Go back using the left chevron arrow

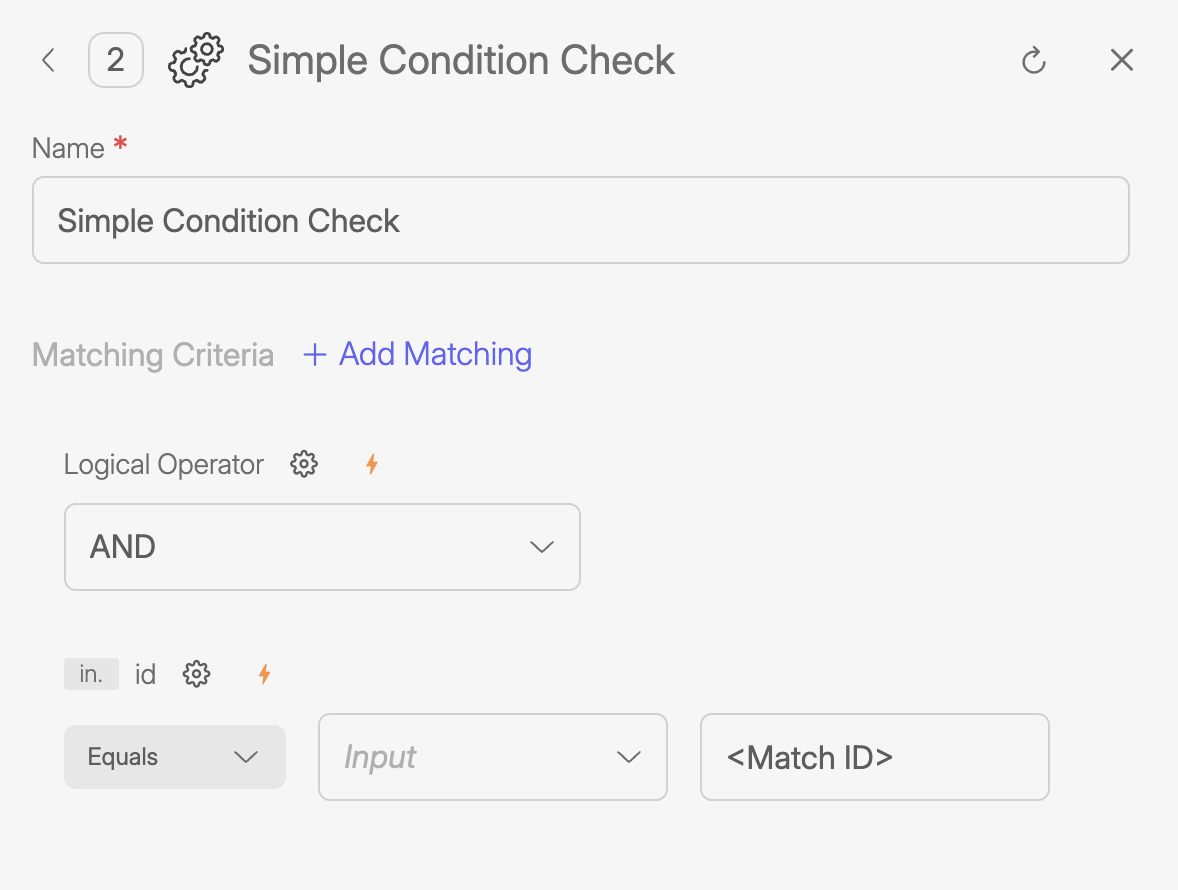(x=48, y=61)
